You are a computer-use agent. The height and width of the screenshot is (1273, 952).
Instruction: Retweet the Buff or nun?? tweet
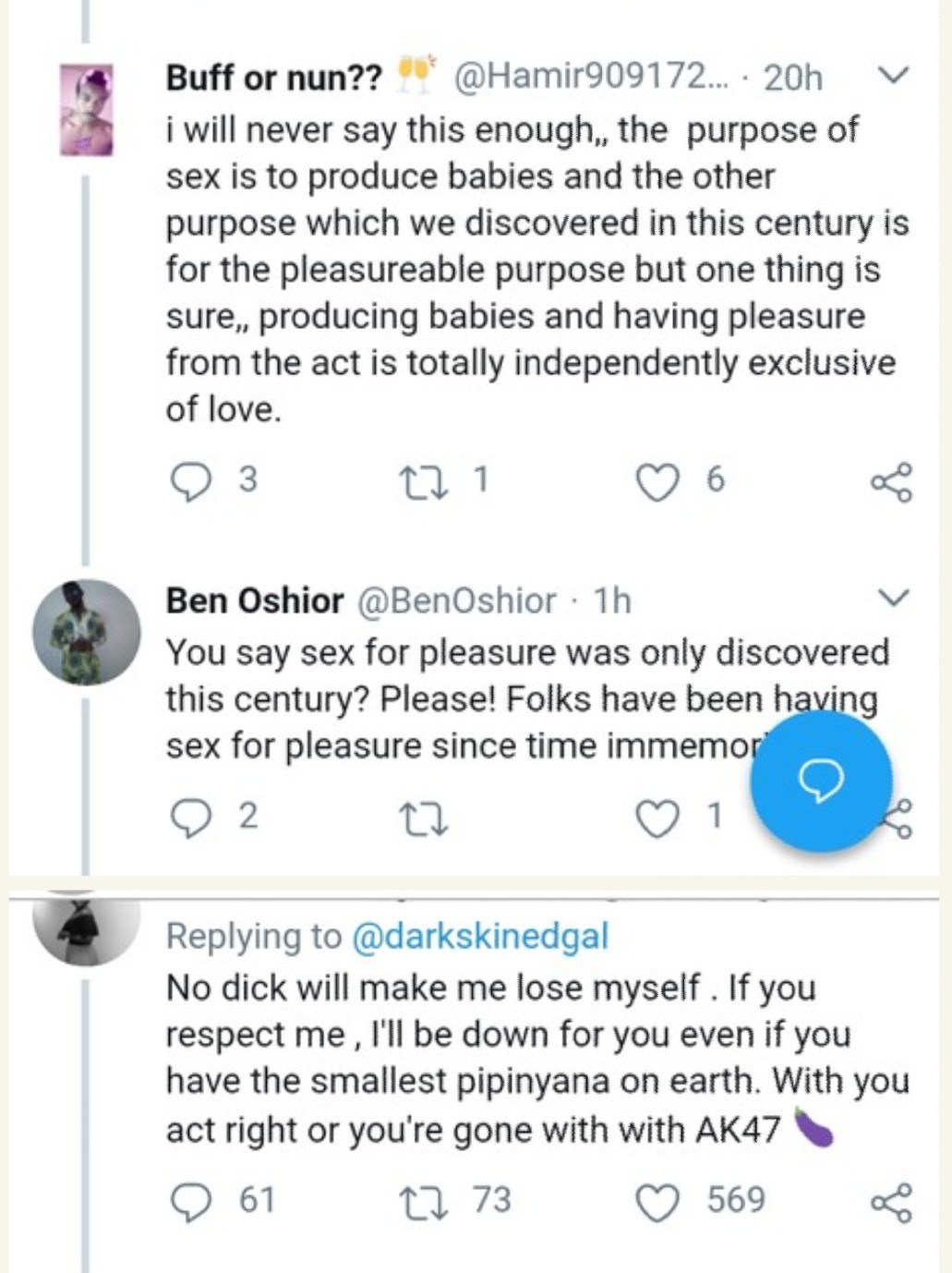[423, 481]
